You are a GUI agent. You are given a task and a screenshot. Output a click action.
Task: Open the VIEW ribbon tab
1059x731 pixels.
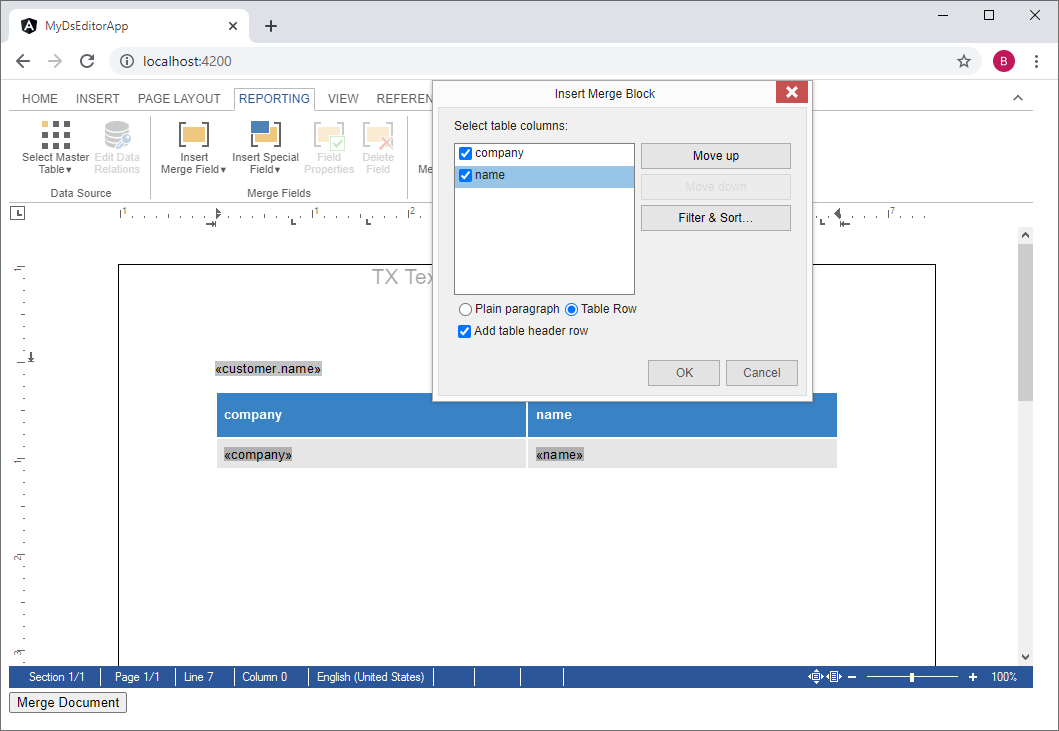pos(343,99)
